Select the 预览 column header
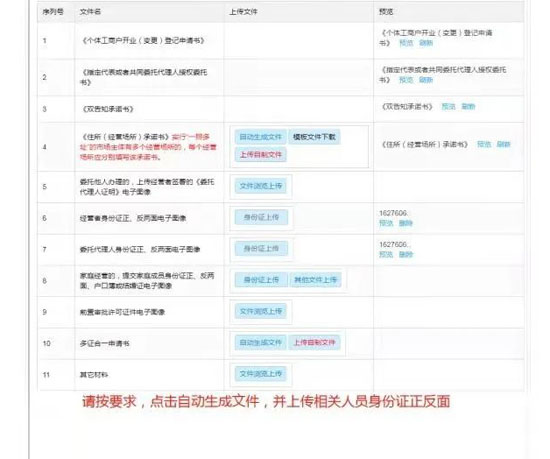Image resolution: width=550 pixels, height=459 pixels. [x=386, y=12]
